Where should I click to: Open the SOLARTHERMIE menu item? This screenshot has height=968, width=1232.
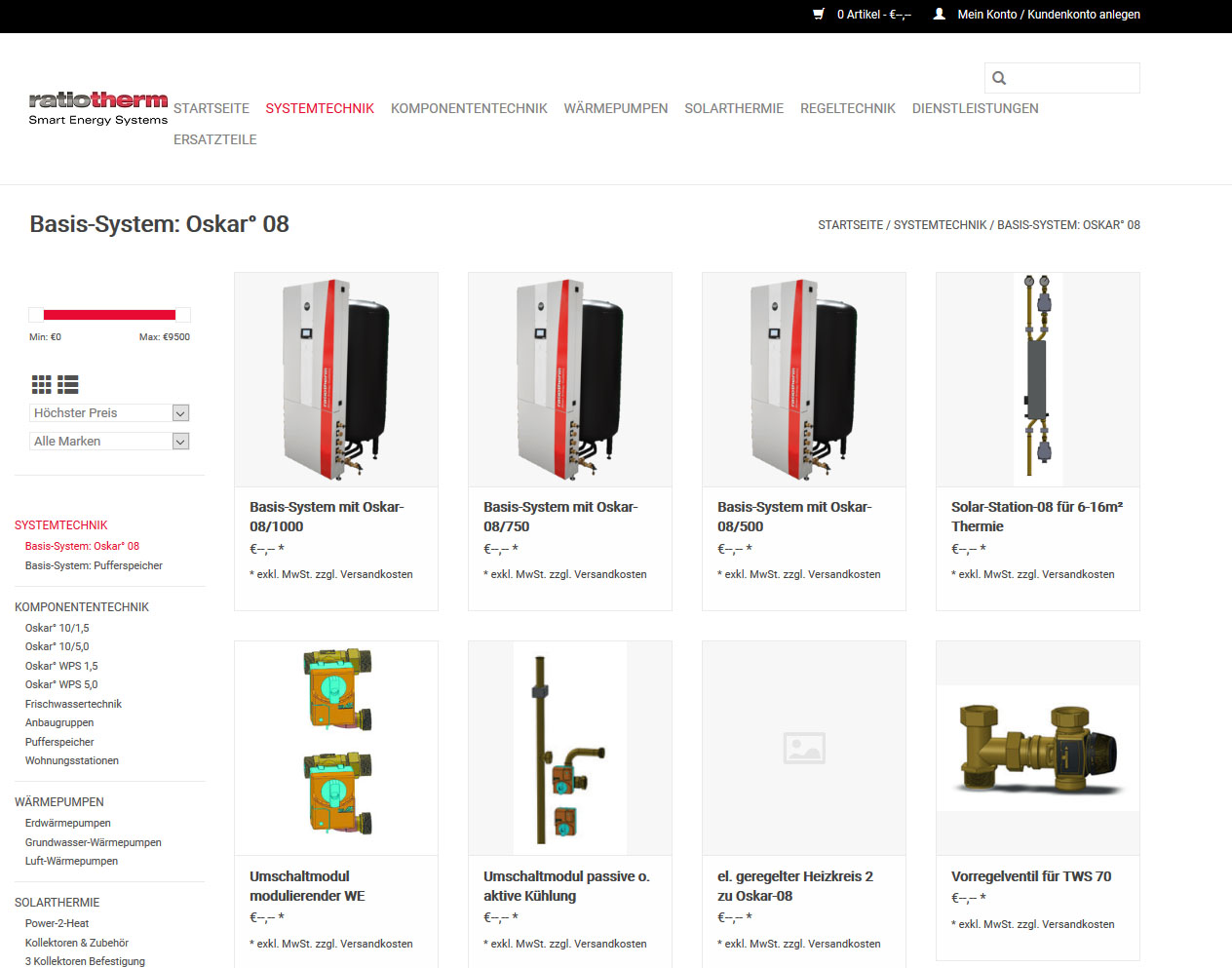coord(734,108)
